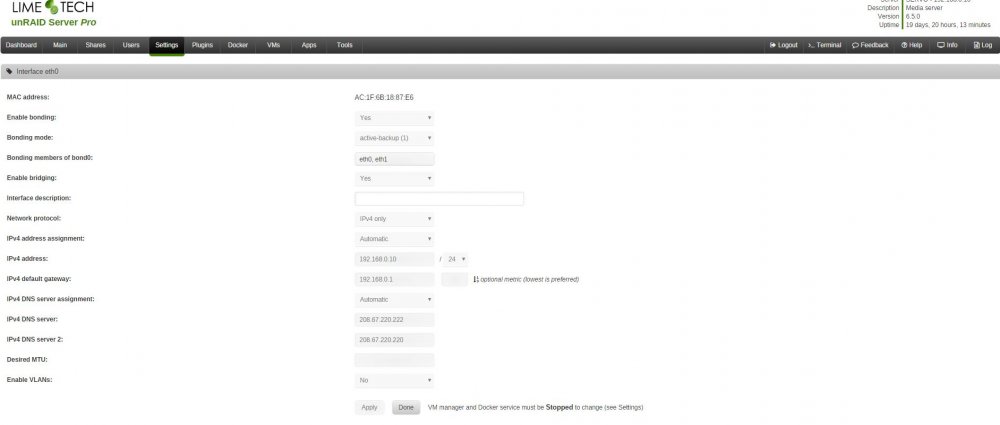
Task: Click the Interface description input field
Action: (x=439, y=198)
